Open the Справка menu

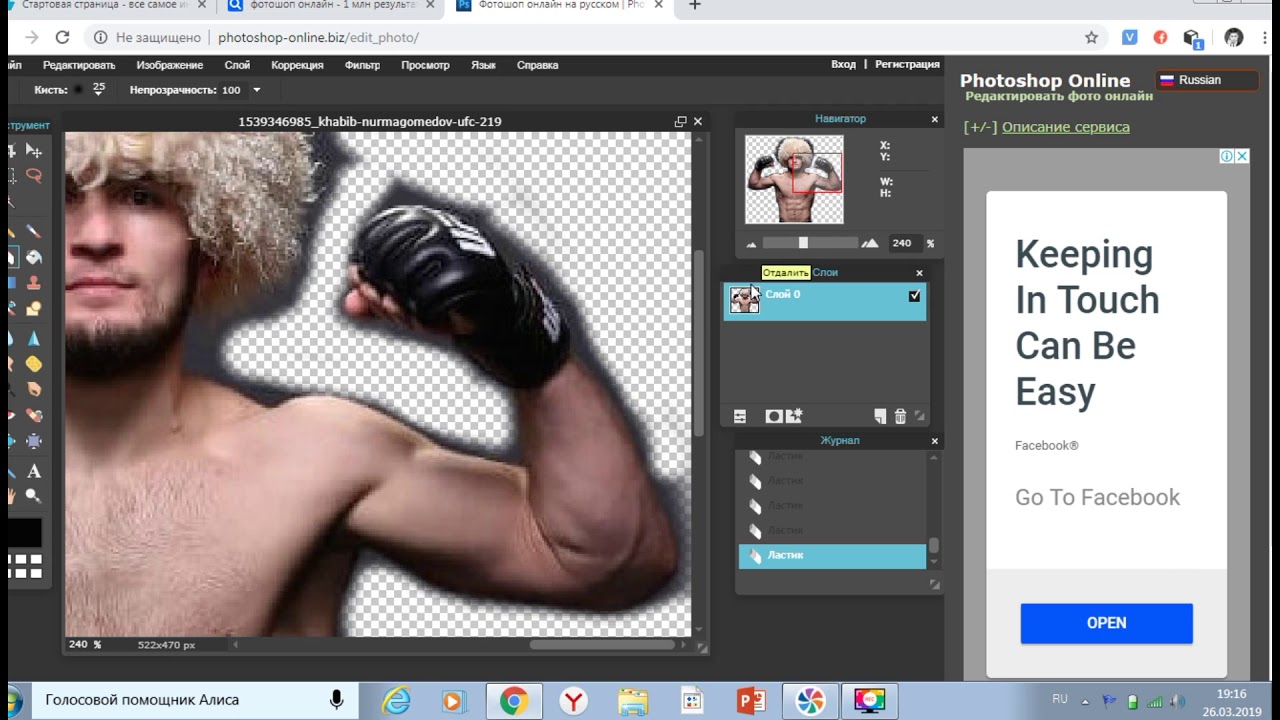pyautogui.click(x=537, y=65)
